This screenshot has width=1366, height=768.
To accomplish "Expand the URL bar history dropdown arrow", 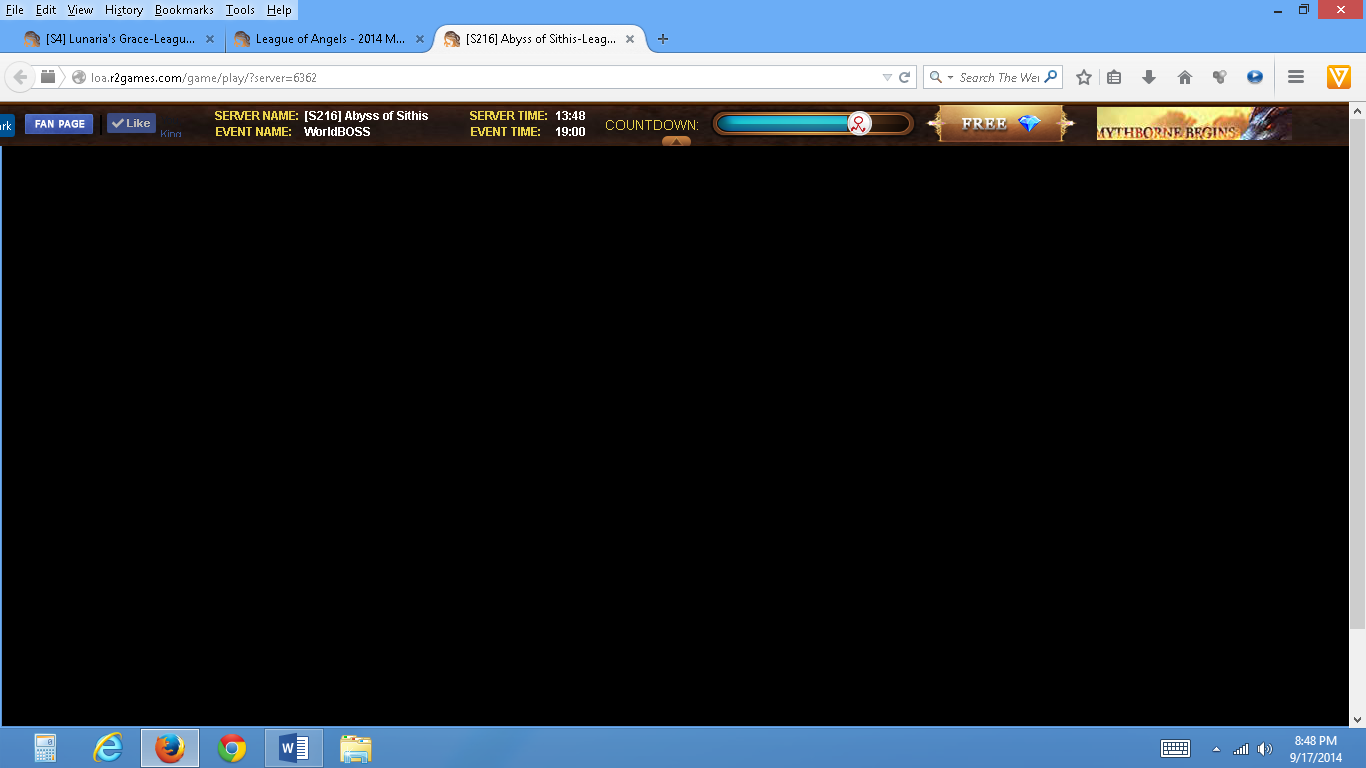I will pos(887,77).
